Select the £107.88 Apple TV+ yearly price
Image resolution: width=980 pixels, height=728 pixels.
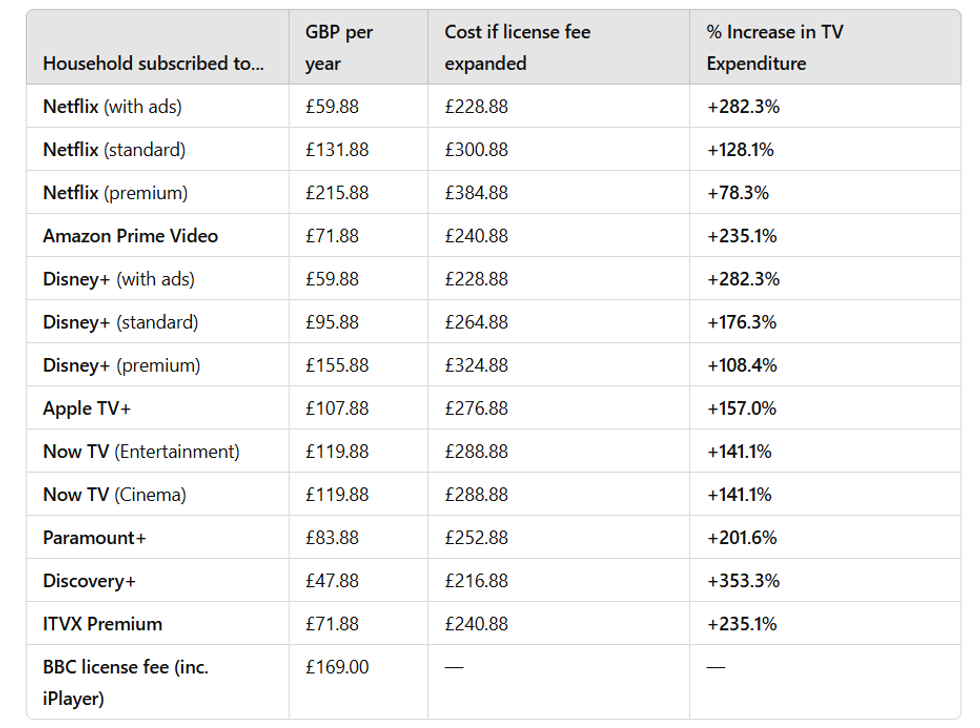pyautogui.click(x=337, y=408)
